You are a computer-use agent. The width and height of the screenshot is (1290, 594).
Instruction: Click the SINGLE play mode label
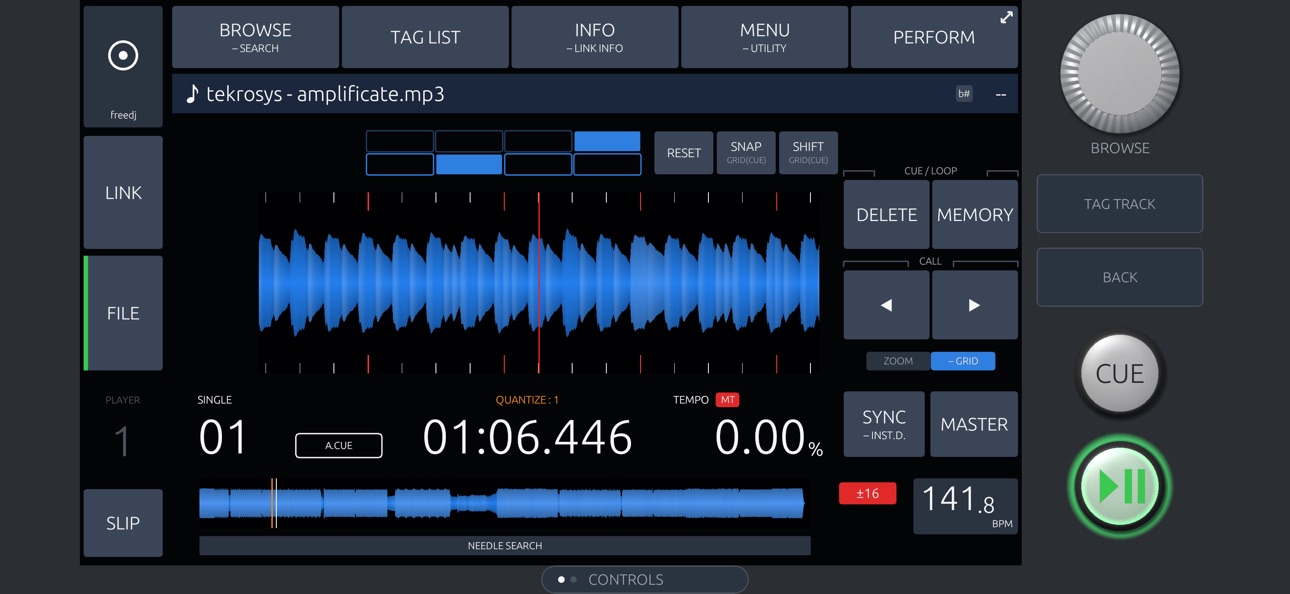[x=214, y=400]
